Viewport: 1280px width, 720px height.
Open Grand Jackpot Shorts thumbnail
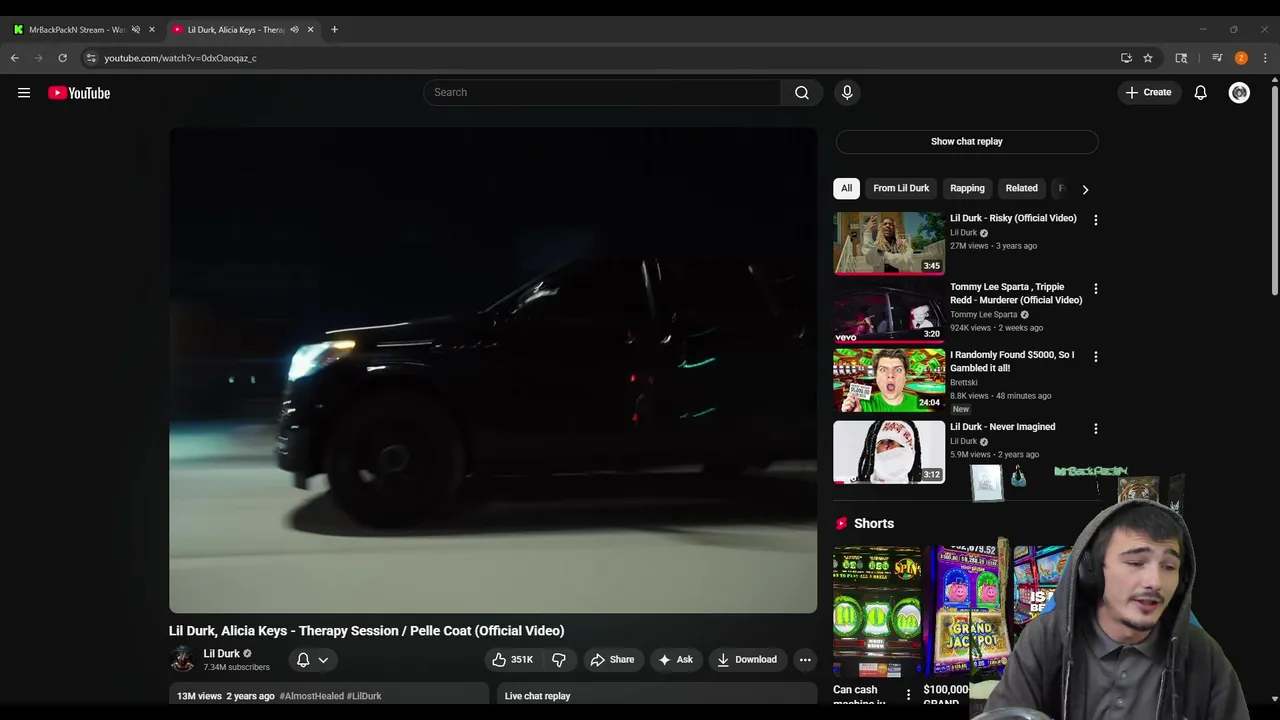click(x=966, y=611)
